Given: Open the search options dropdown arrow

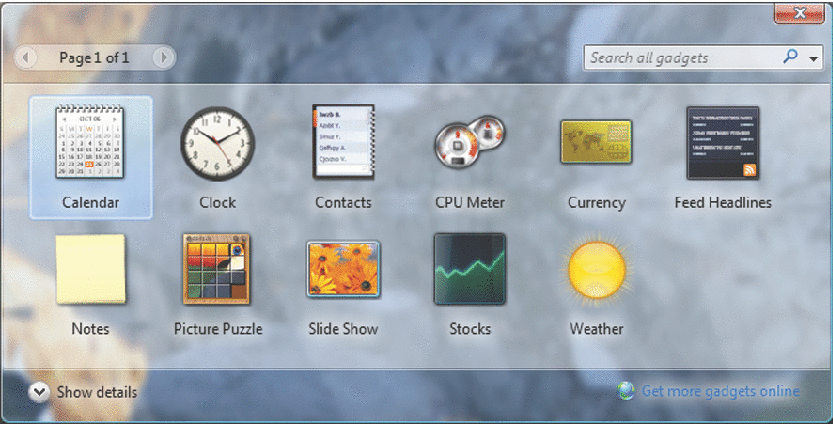Looking at the screenshot, I should (x=815, y=59).
